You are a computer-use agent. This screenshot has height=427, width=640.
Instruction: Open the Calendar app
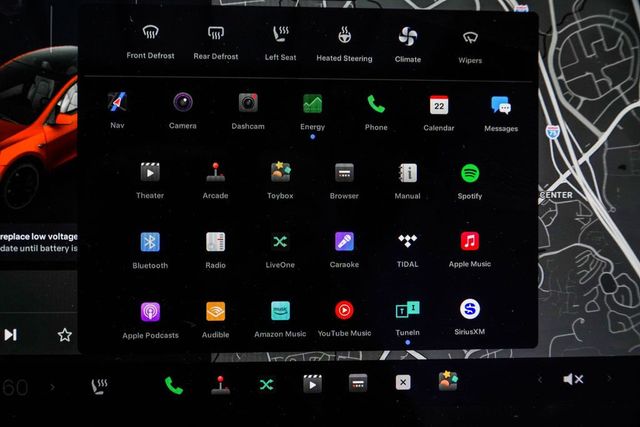[439, 113]
